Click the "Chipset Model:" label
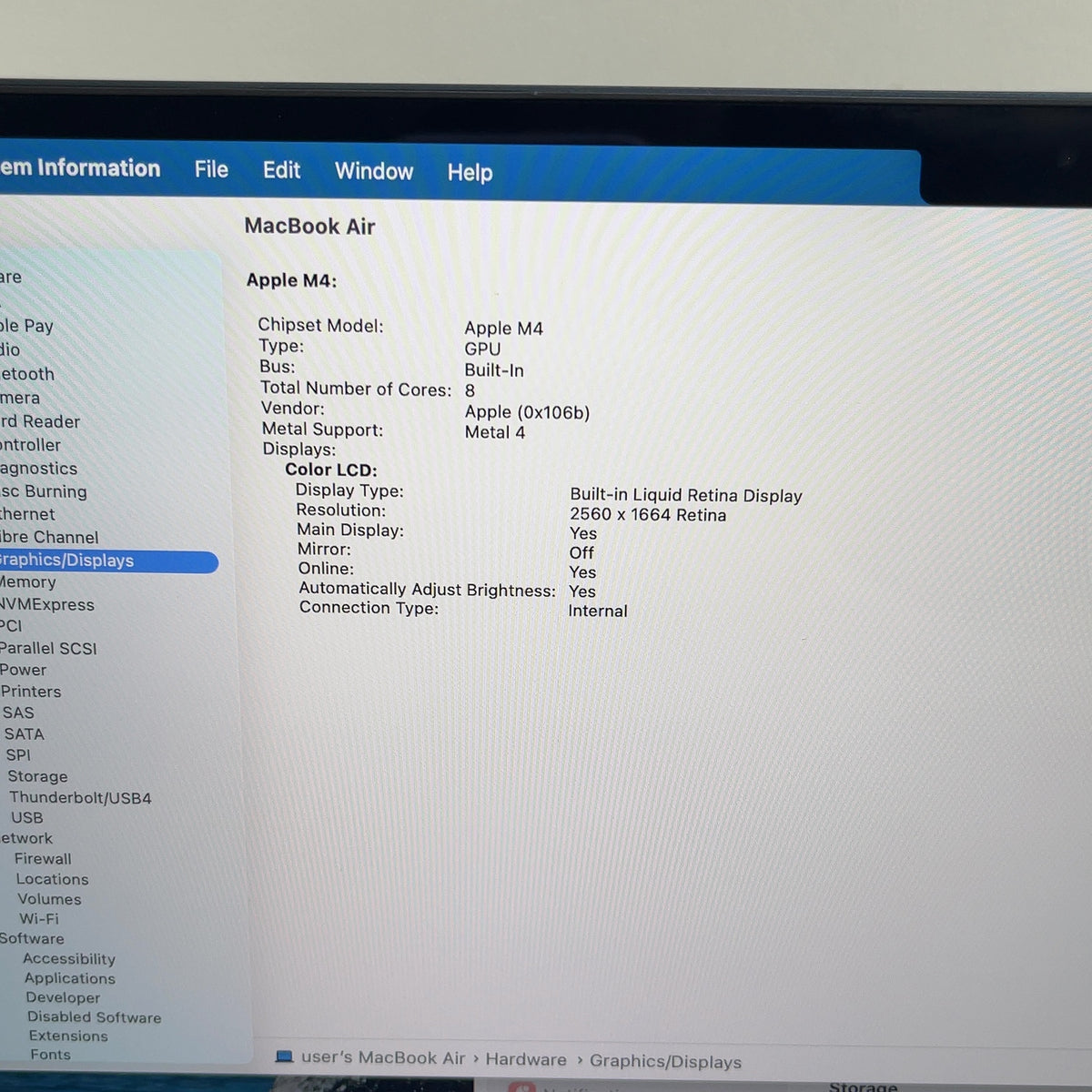 (x=320, y=325)
